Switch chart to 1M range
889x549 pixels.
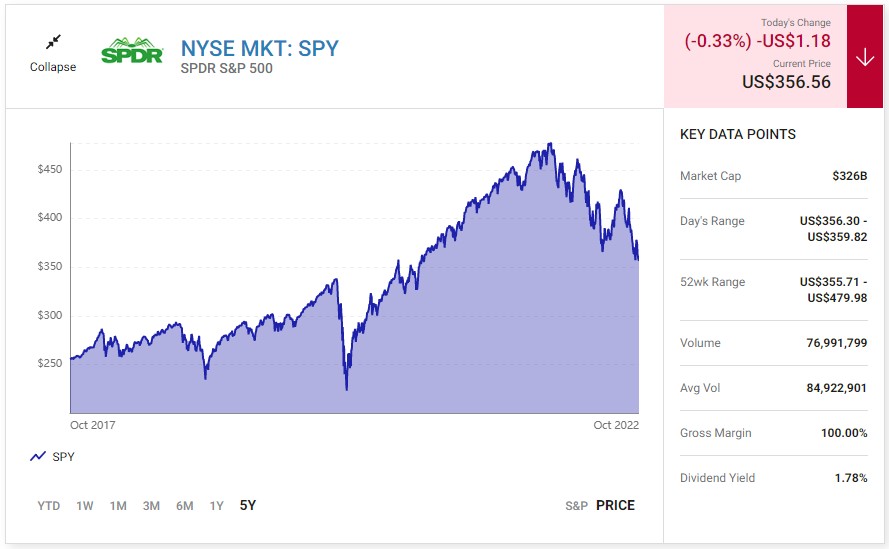(x=118, y=506)
